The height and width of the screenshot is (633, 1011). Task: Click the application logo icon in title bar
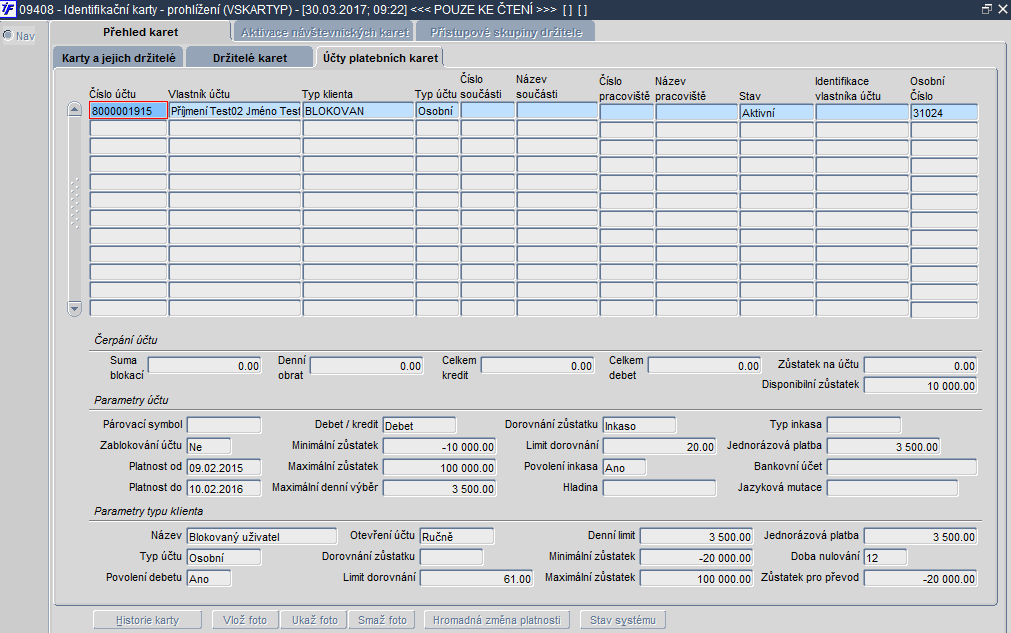pyautogui.click(x=8, y=9)
